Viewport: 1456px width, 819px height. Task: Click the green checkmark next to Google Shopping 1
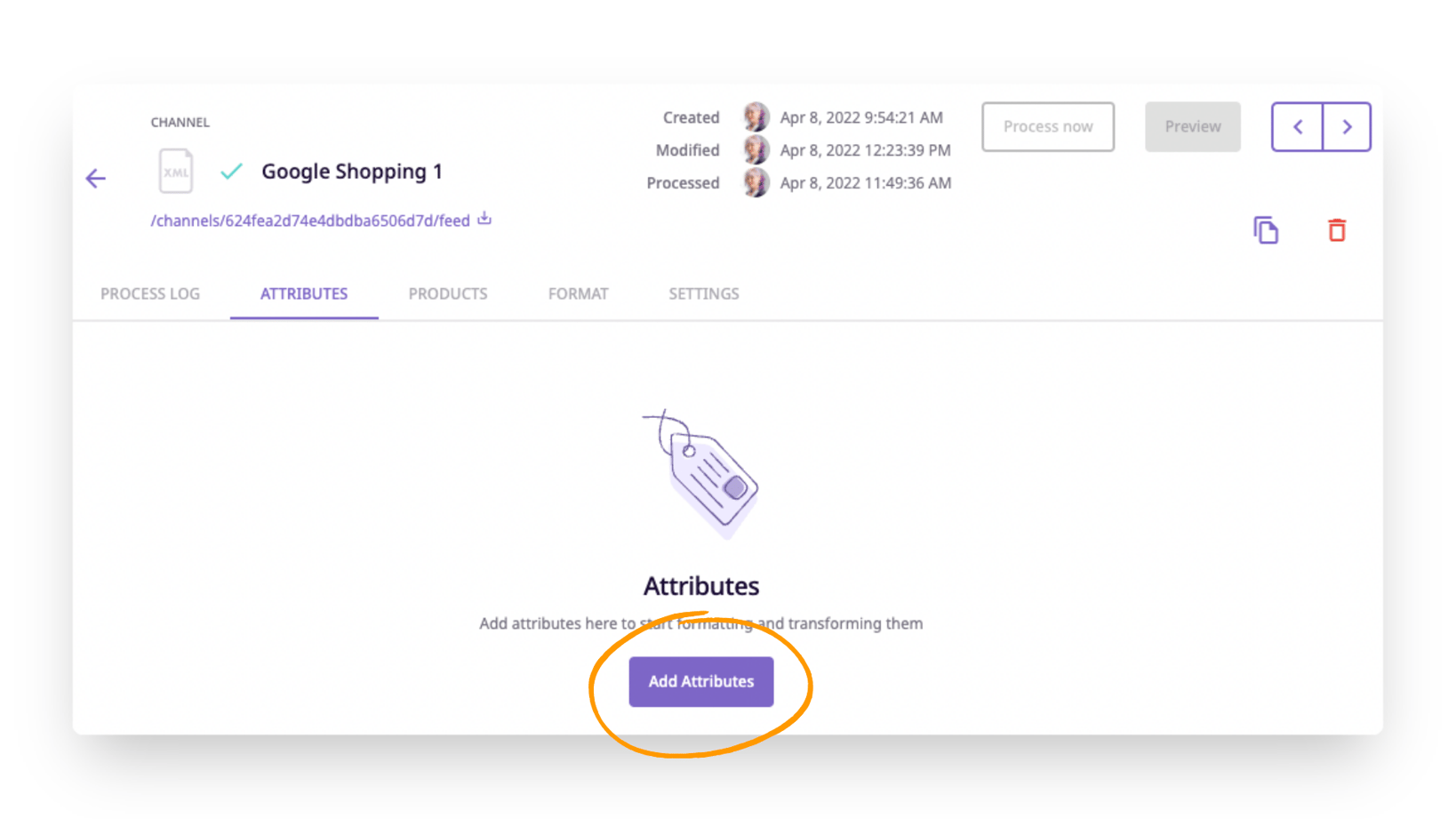click(x=231, y=170)
